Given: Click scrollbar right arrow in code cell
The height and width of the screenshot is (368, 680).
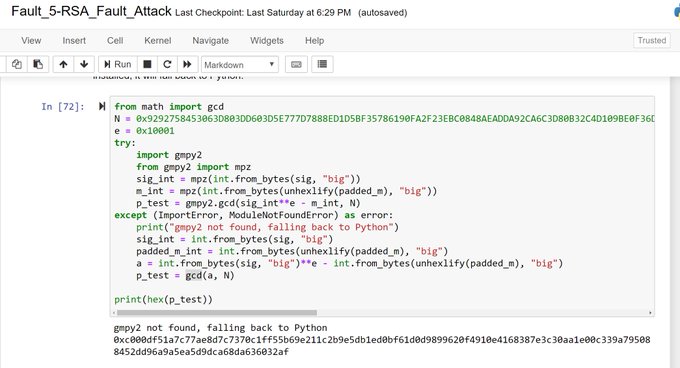Looking at the screenshot, I should point(650,313).
